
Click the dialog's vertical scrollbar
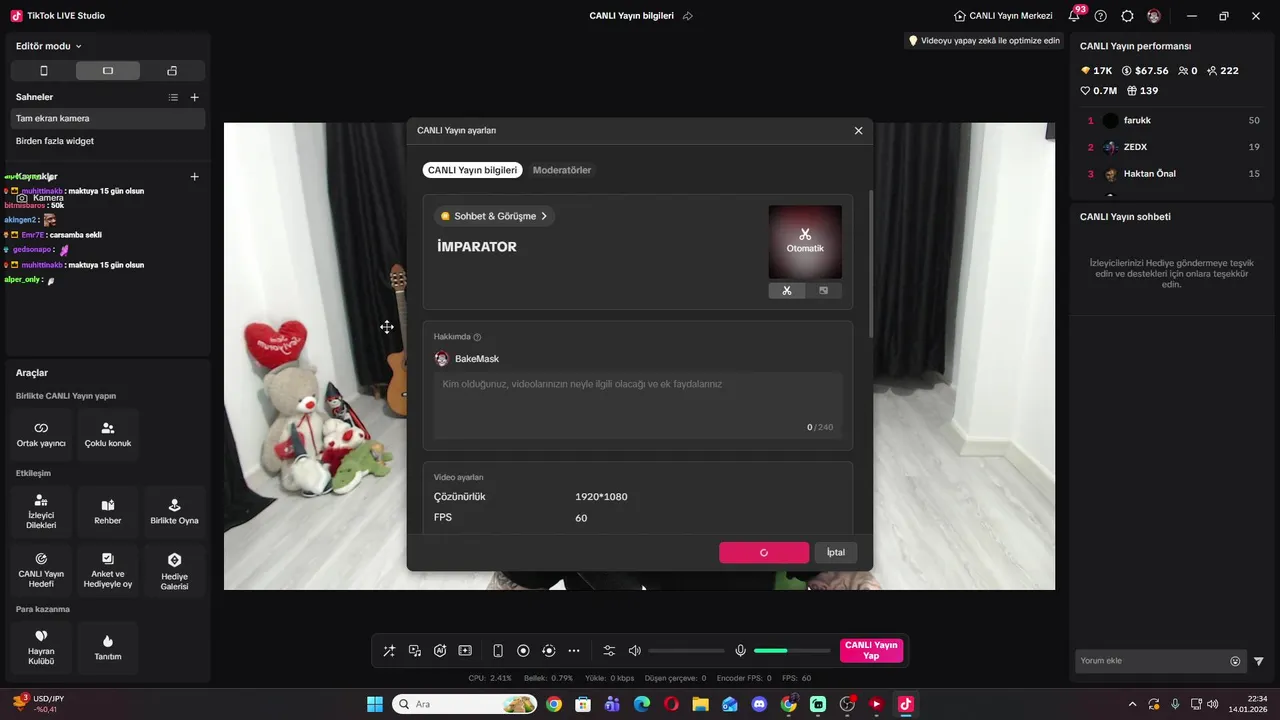[x=871, y=265]
